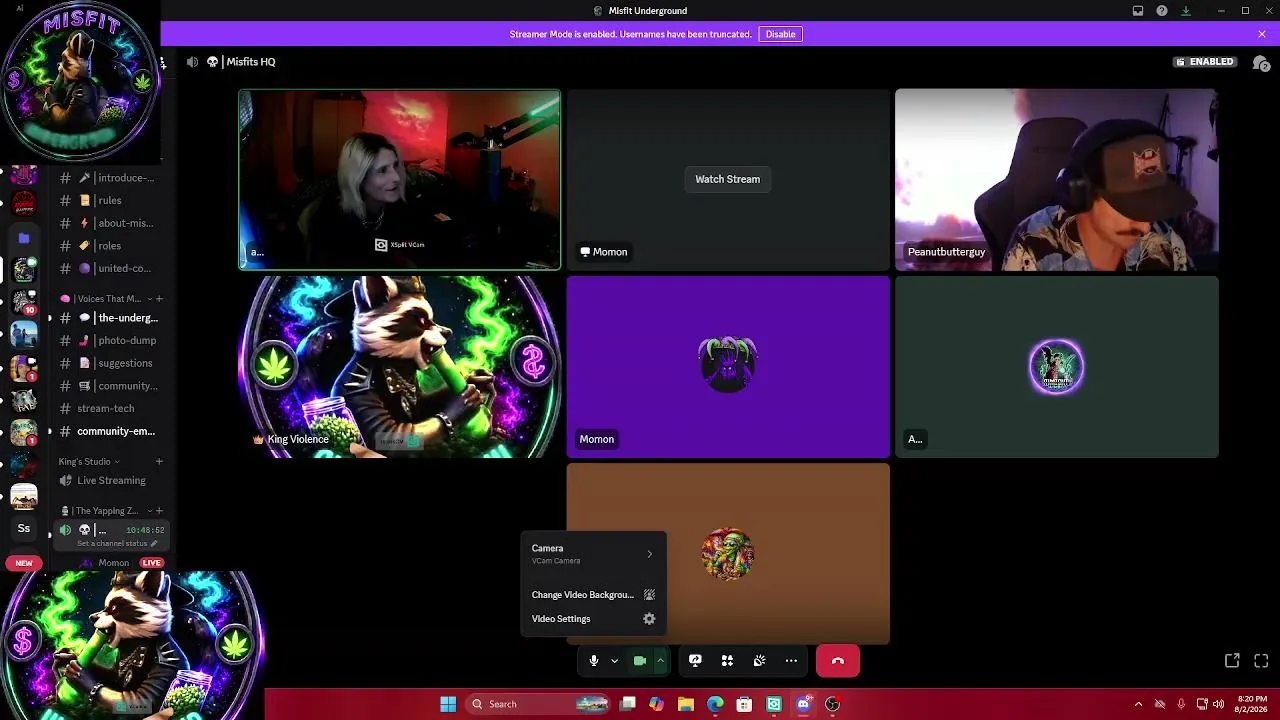Click the speaker icon beside Misfits HQ
1280x720 pixels.
click(x=192, y=62)
